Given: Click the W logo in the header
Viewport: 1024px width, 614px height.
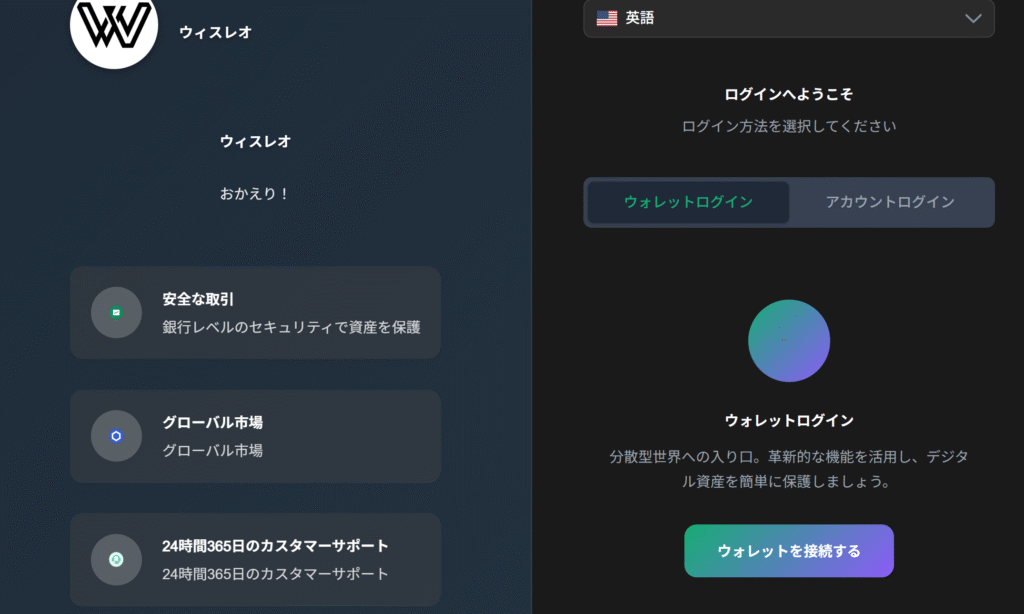Looking at the screenshot, I should coord(114,26).
